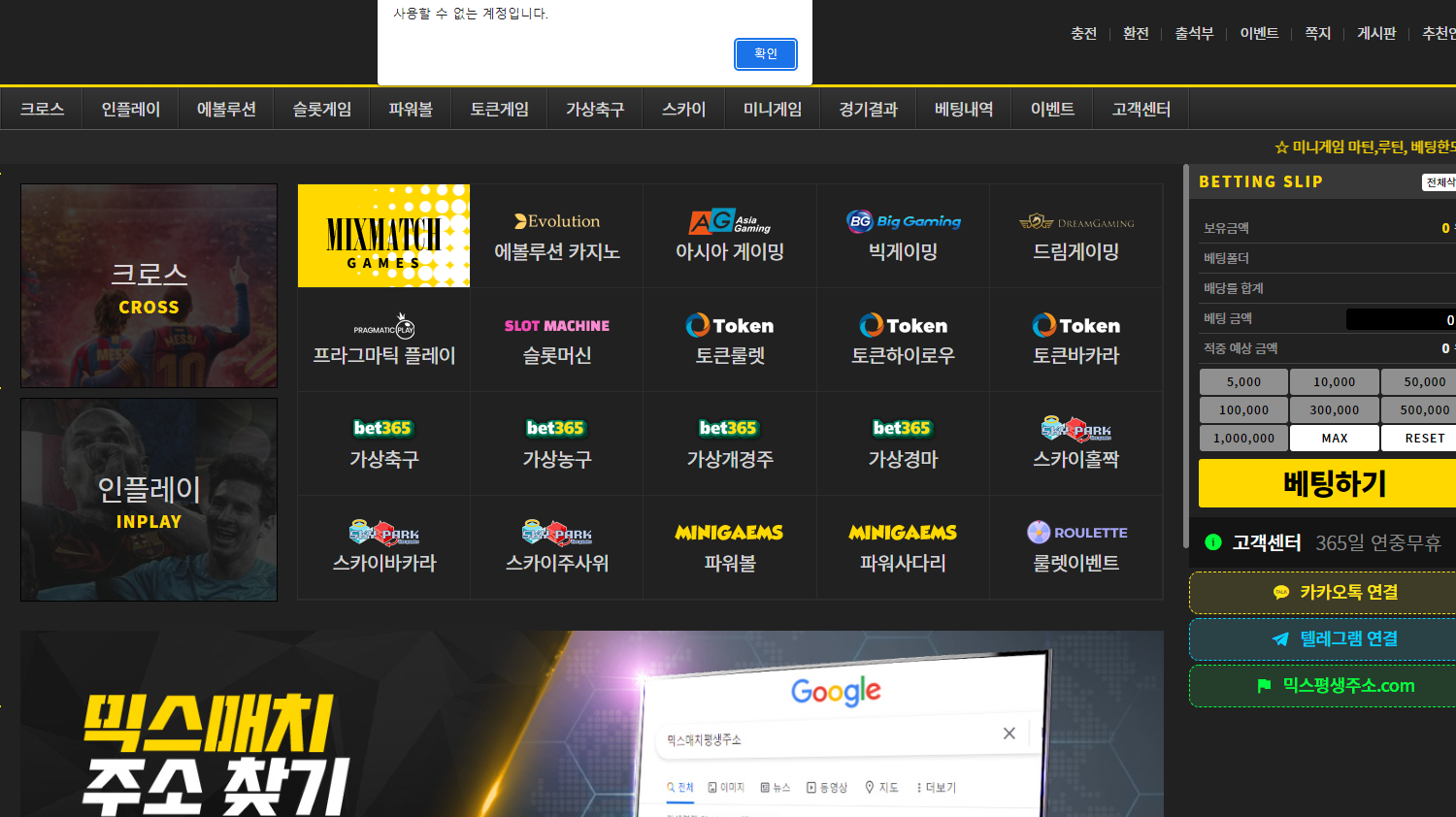1456x817 pixels.
Task: Open the 파워볼 menu item
Action: pyautogui.click(x=411, y=110)
